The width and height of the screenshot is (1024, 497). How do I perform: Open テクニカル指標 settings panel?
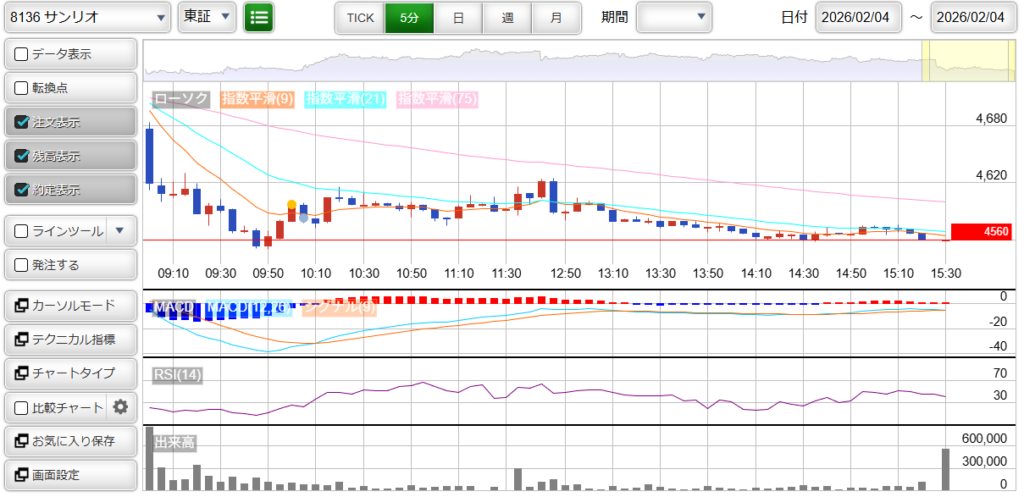pyautogui.click(x=70, y=339)
